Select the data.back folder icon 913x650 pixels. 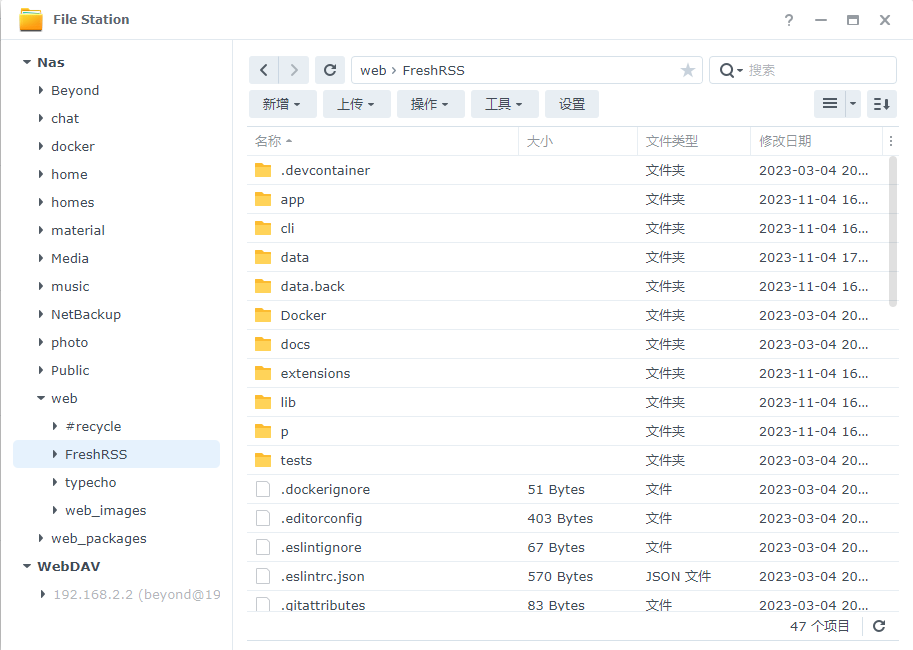[x=263, y=286]
